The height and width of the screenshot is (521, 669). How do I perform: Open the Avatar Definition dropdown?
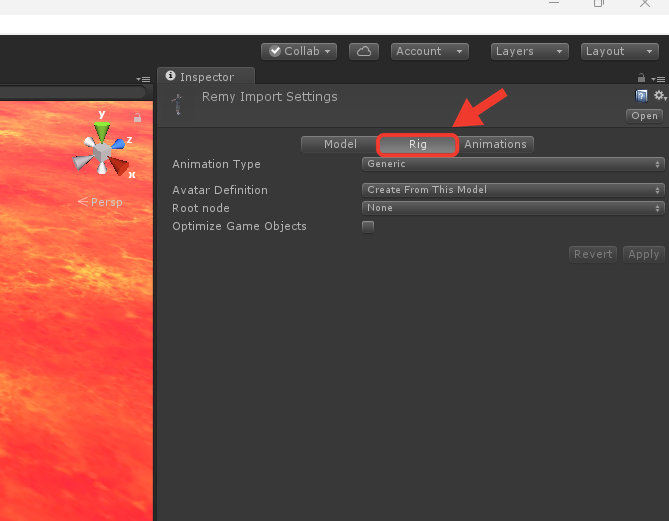[513, 190]
